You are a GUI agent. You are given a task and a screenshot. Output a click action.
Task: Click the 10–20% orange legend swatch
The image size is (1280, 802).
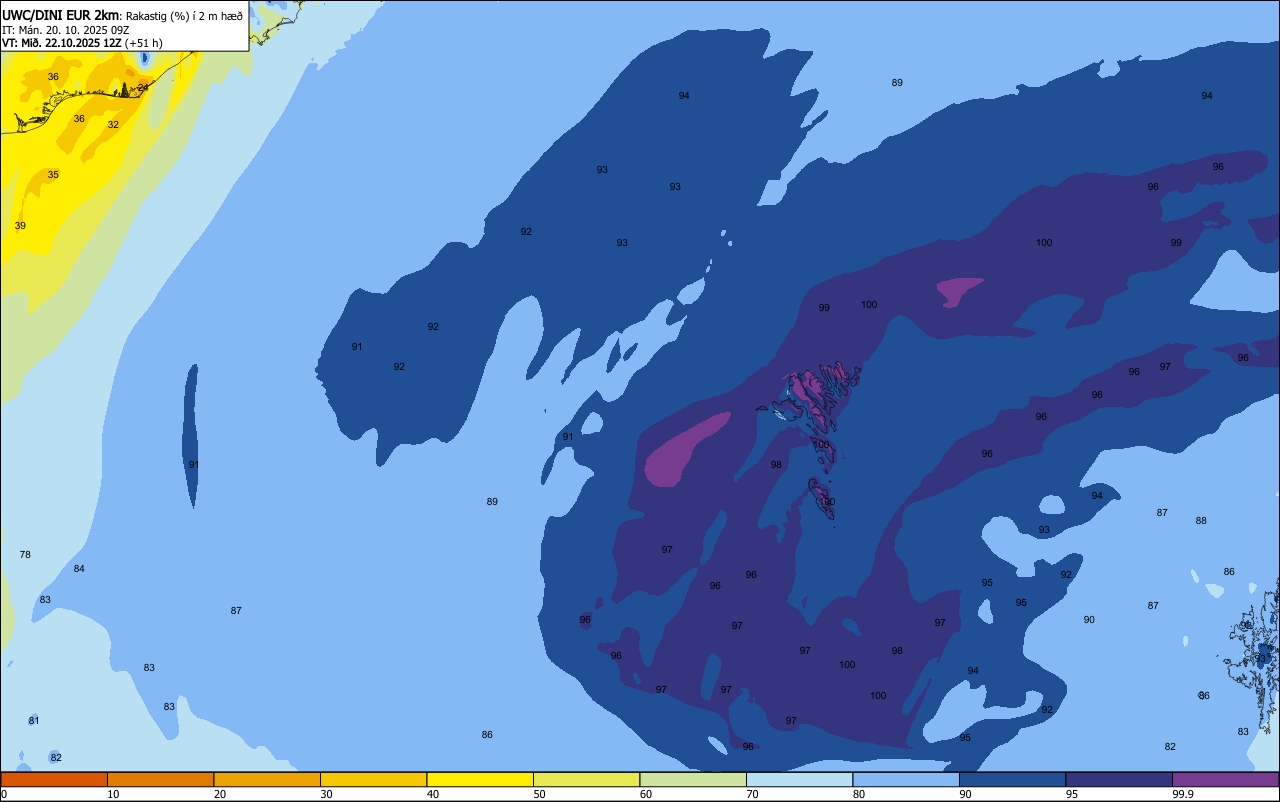pyautogui.click(x=160, y=779)
